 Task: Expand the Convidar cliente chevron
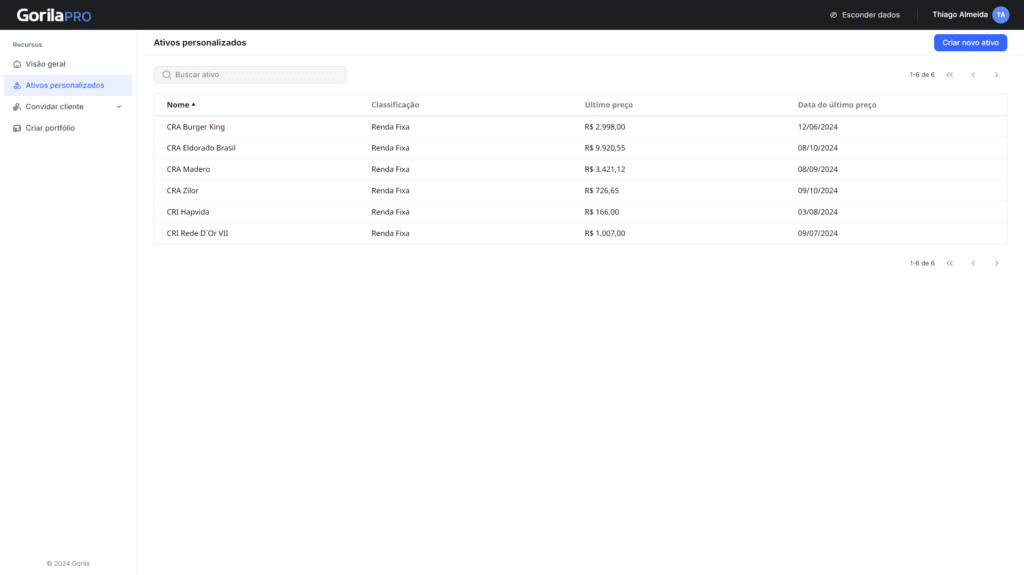[x=119, y=107]
